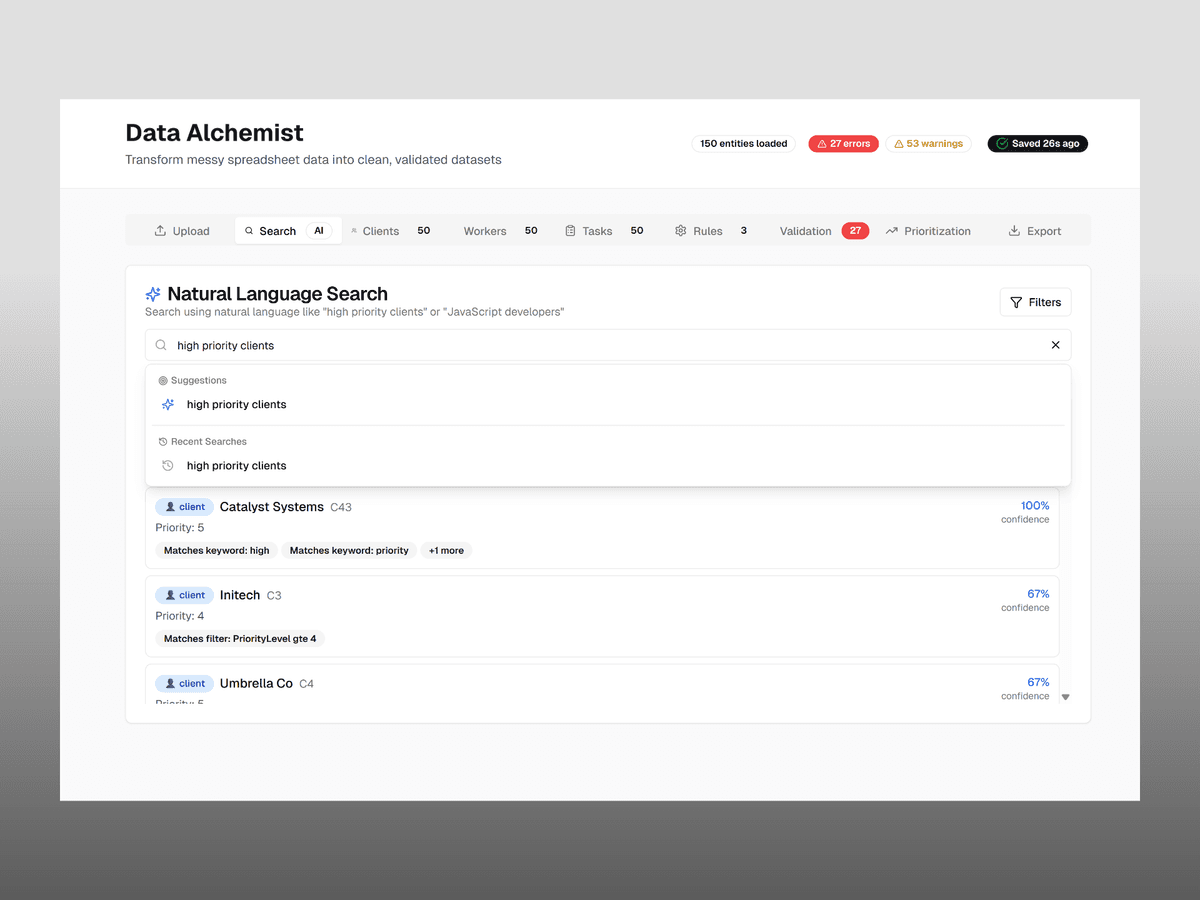The height and width of the screenshot is (900, 1200).
Task: Click the 'Matches keyword: high' chip
Action: point(217,551)
